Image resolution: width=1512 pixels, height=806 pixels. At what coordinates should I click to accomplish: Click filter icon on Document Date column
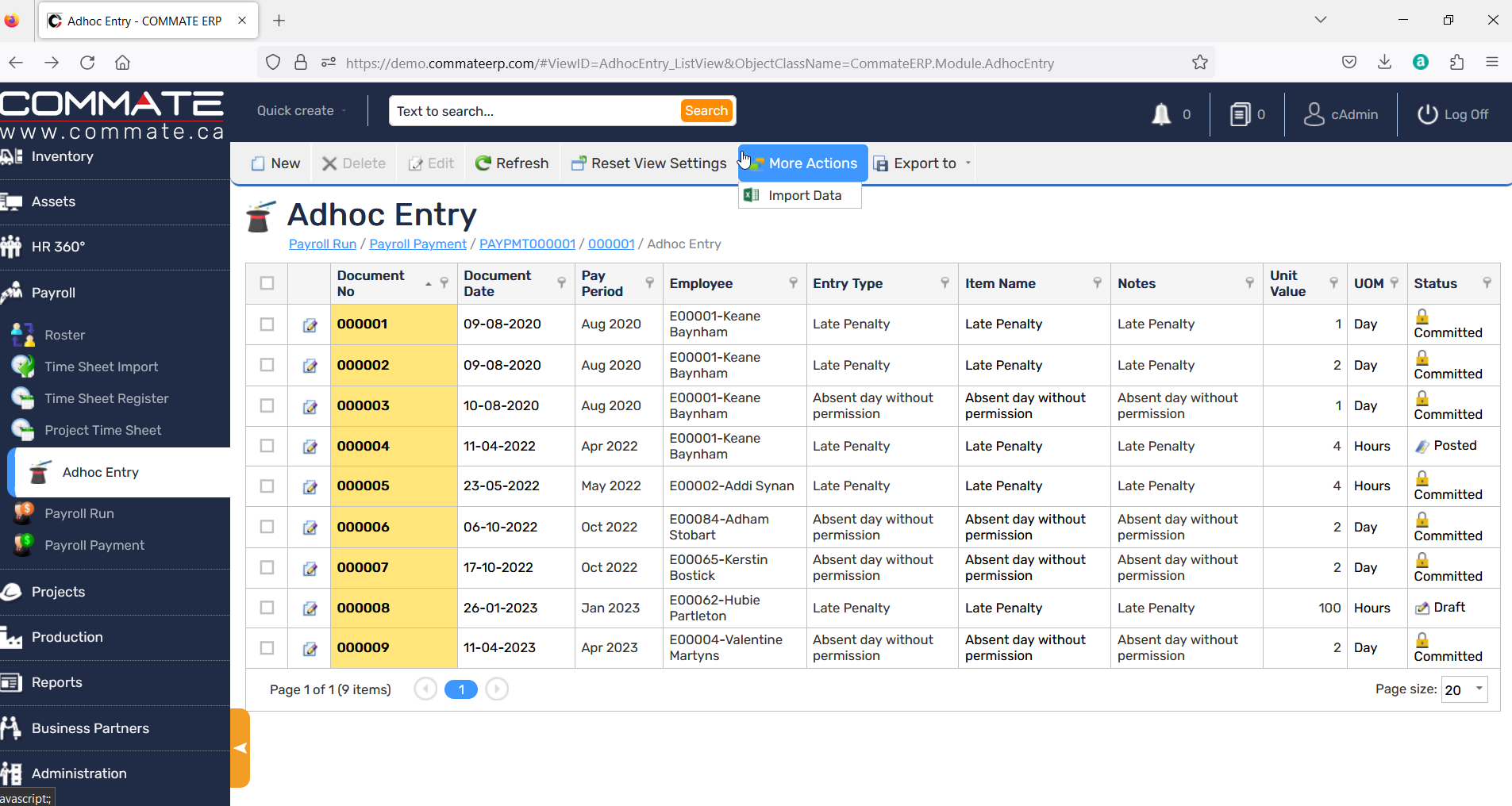[562, 282]
